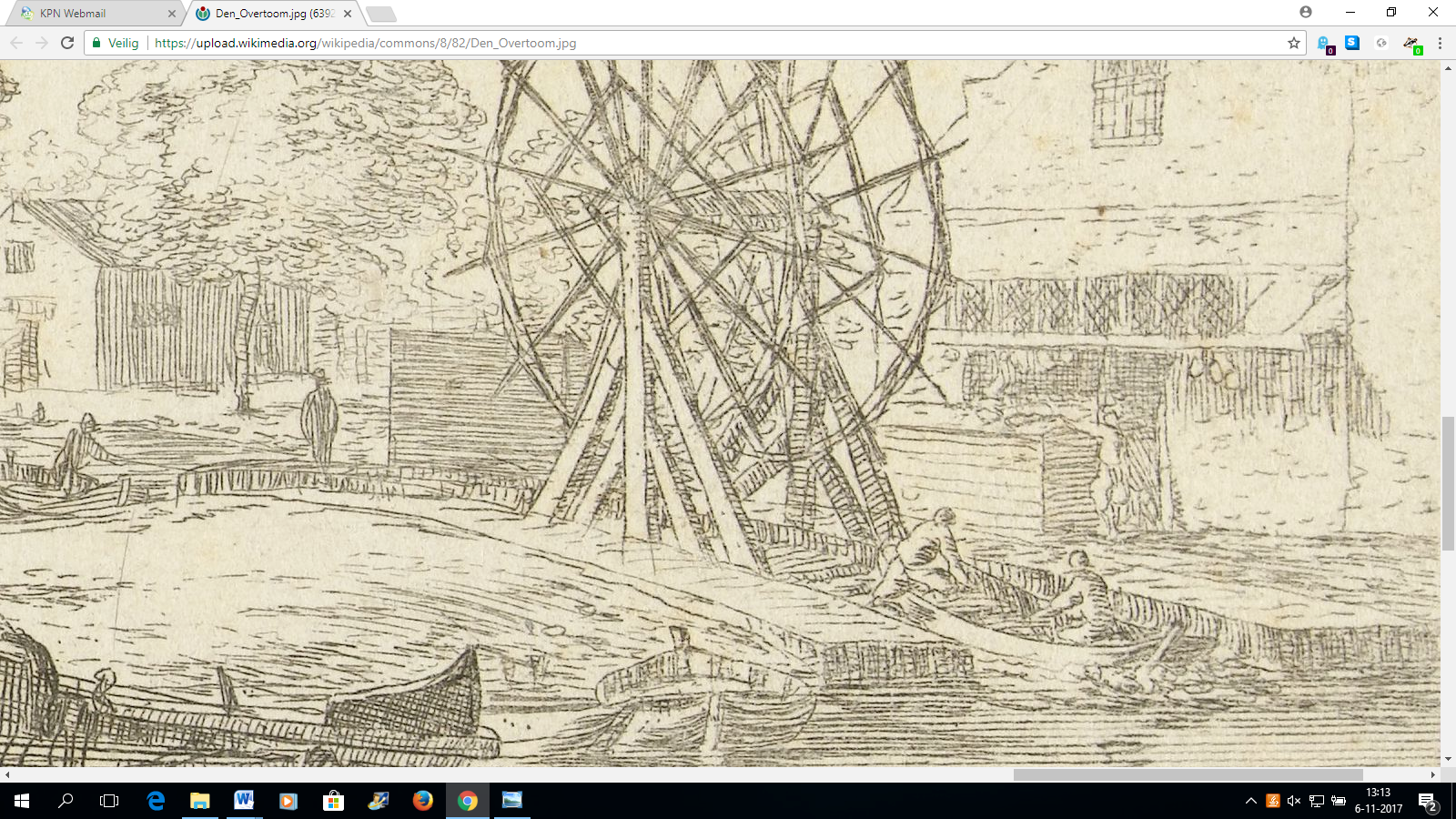This screenshot has width=1456, height=819.
Task: Open the Windows Start menu
Action: (x=22, y=801)
